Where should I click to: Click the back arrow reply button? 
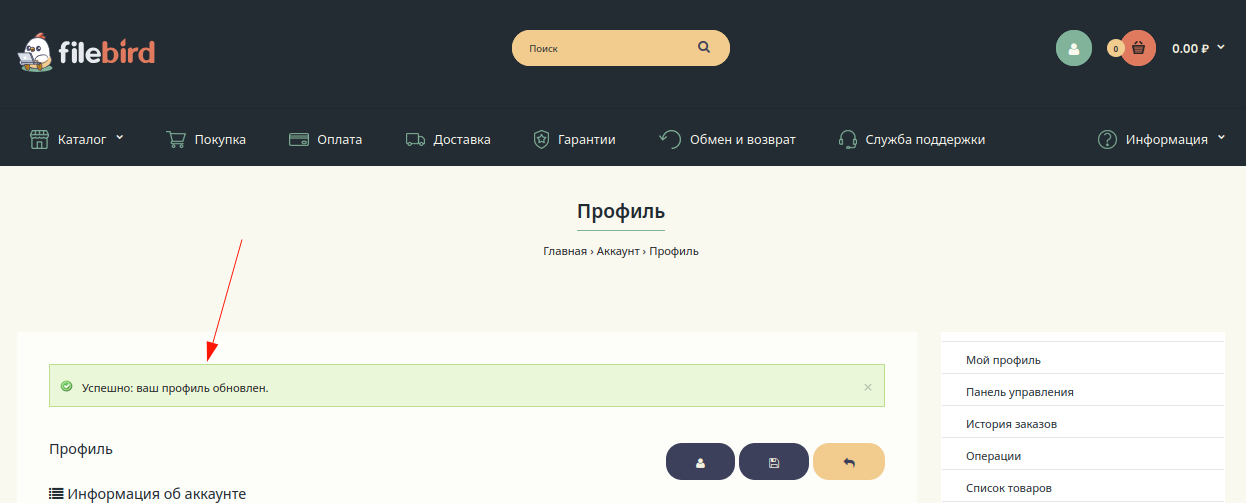click(x=849, y=462)
